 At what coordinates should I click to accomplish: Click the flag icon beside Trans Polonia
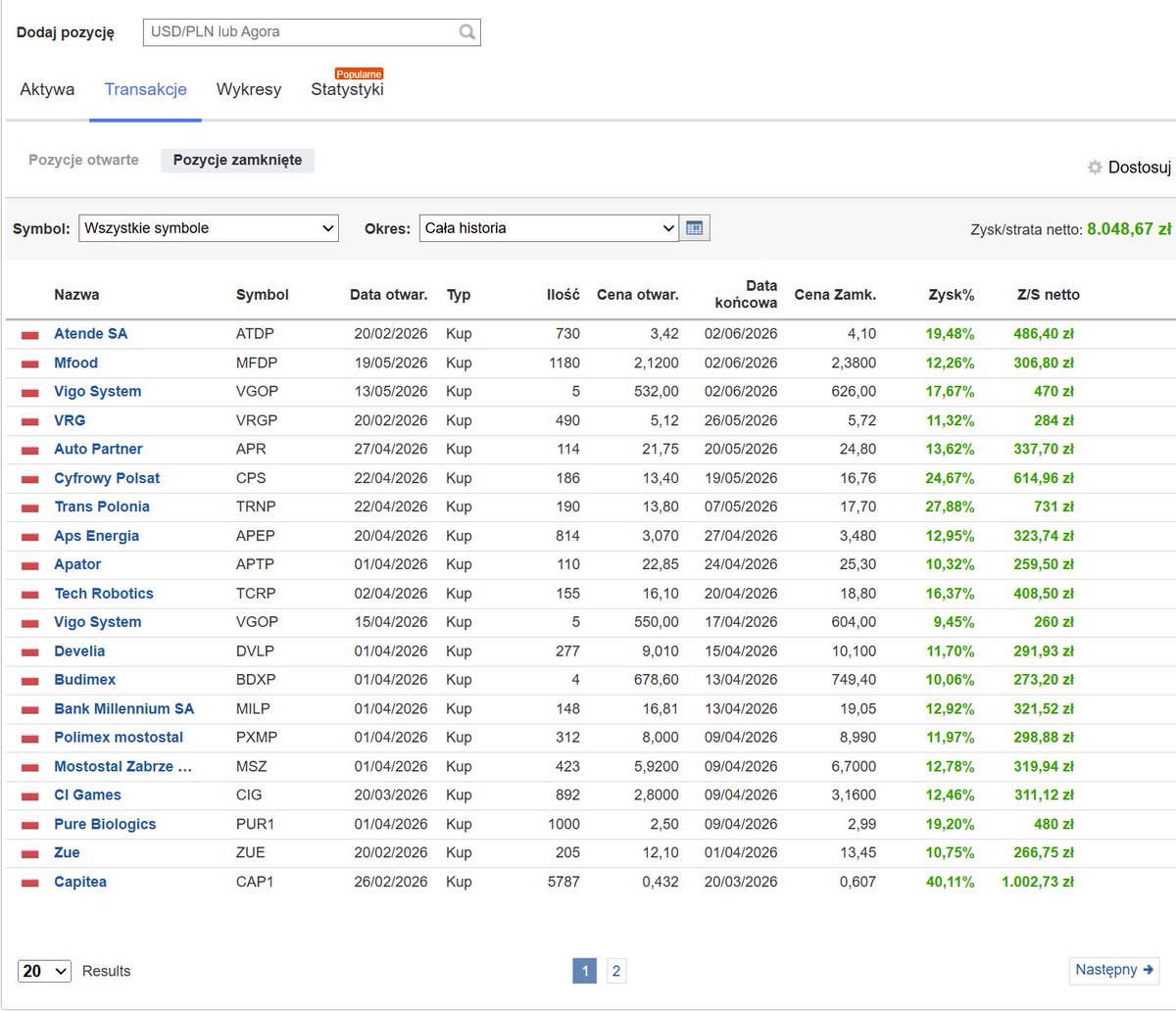(x=30, y=507)
